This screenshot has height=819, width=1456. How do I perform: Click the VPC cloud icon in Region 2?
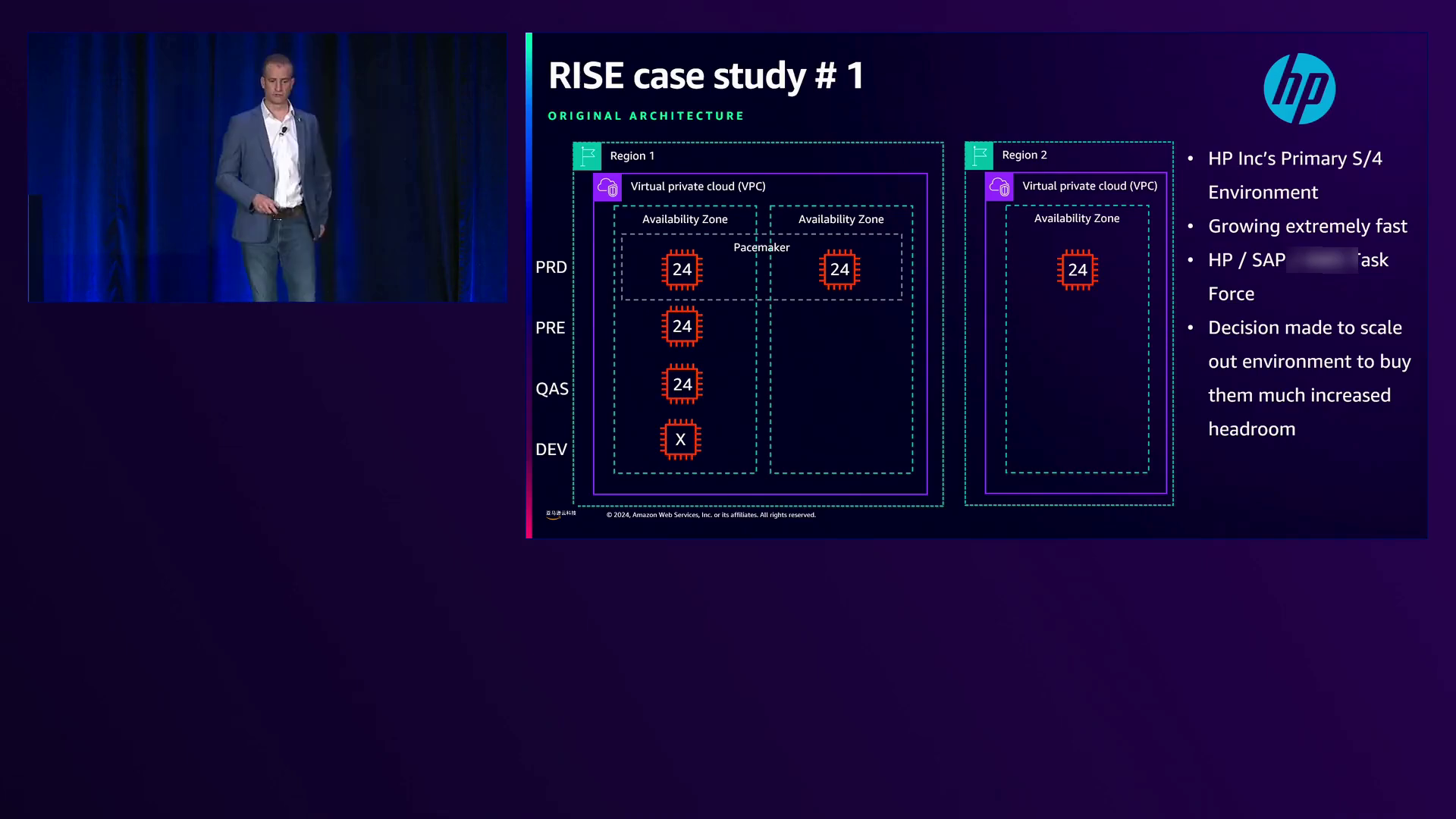[x=999, y=187]
